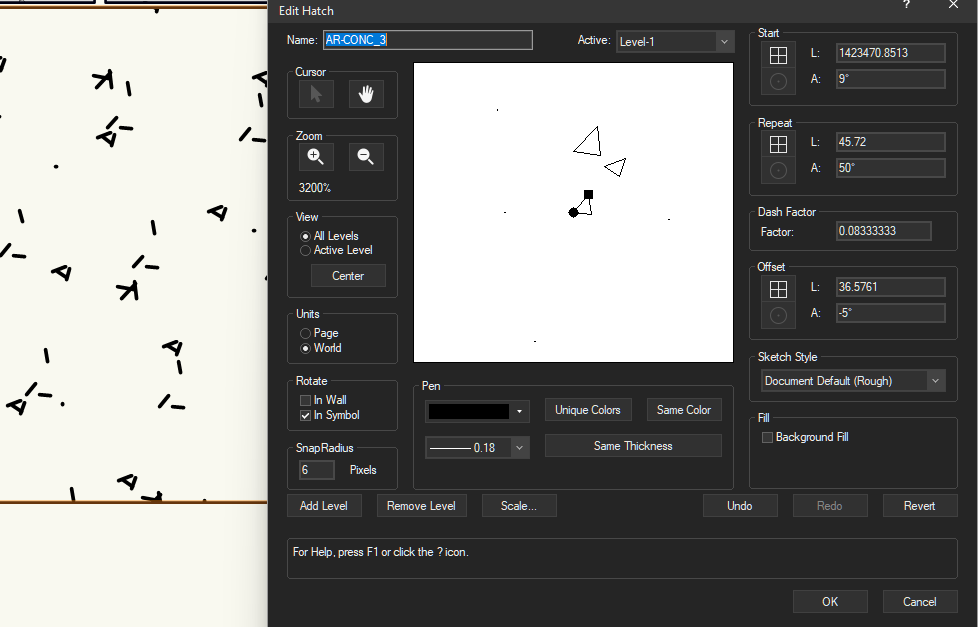Click the zoom in magnifier icon

tap(316, 157)
